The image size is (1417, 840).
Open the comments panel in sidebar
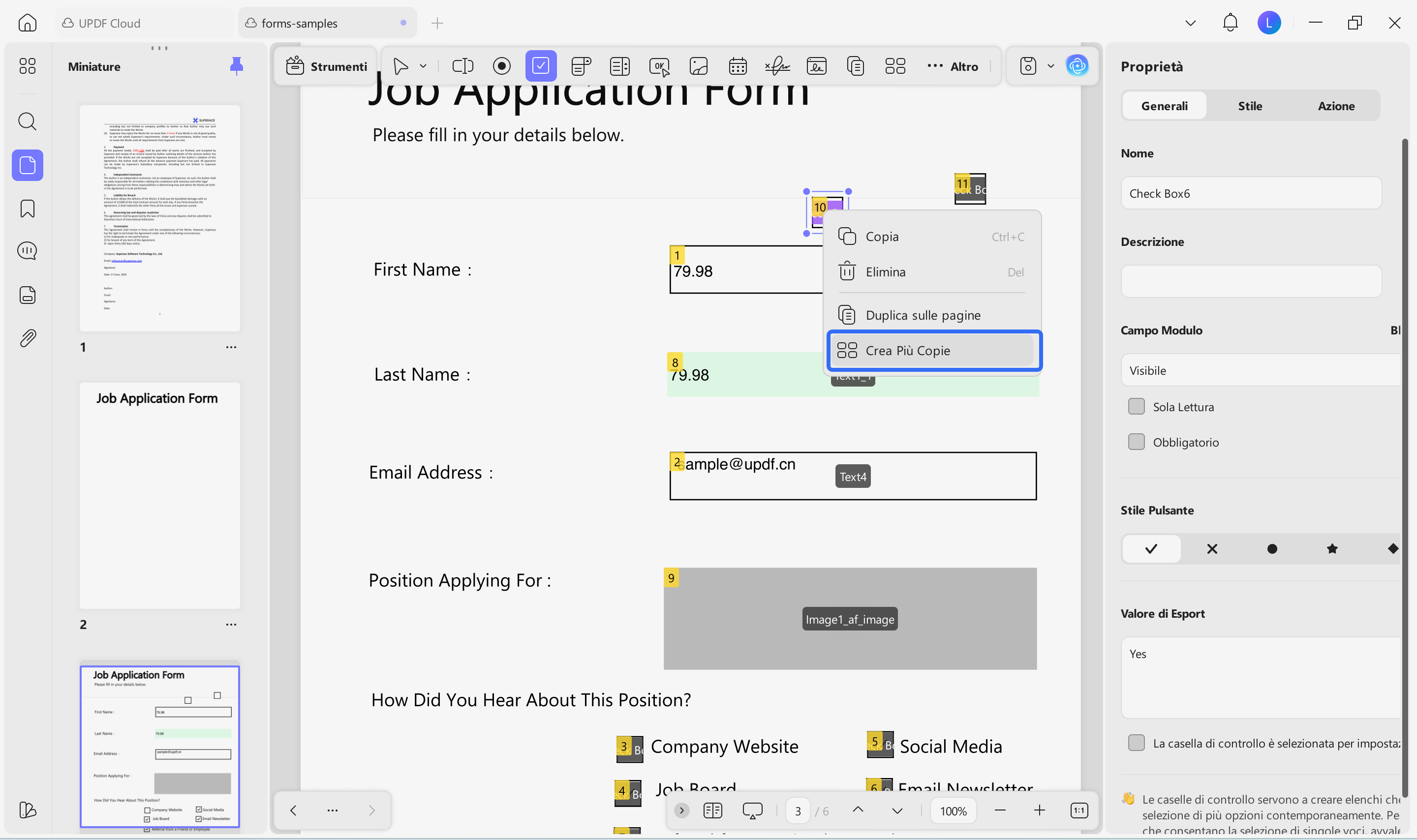coord(27,251)
